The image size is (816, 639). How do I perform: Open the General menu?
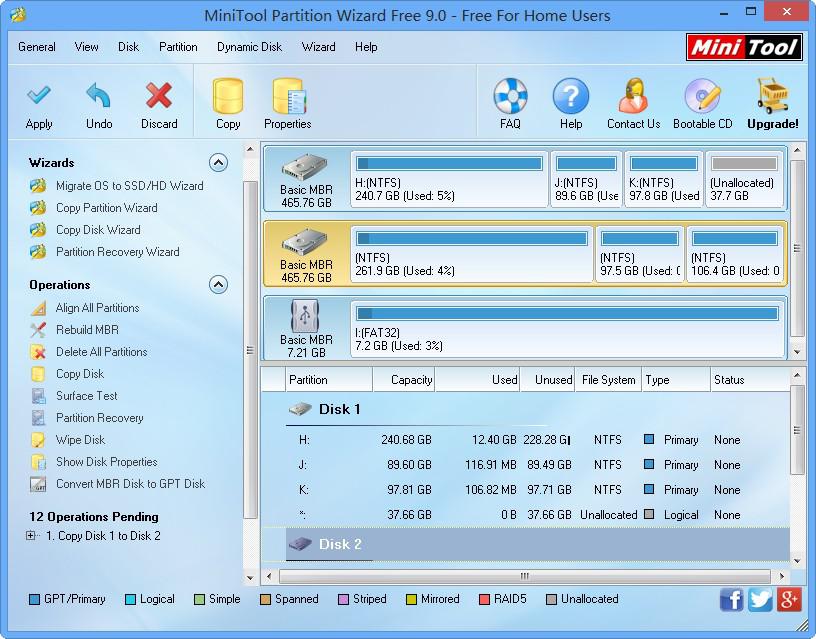pyautogui.click(x=36, y=47)
